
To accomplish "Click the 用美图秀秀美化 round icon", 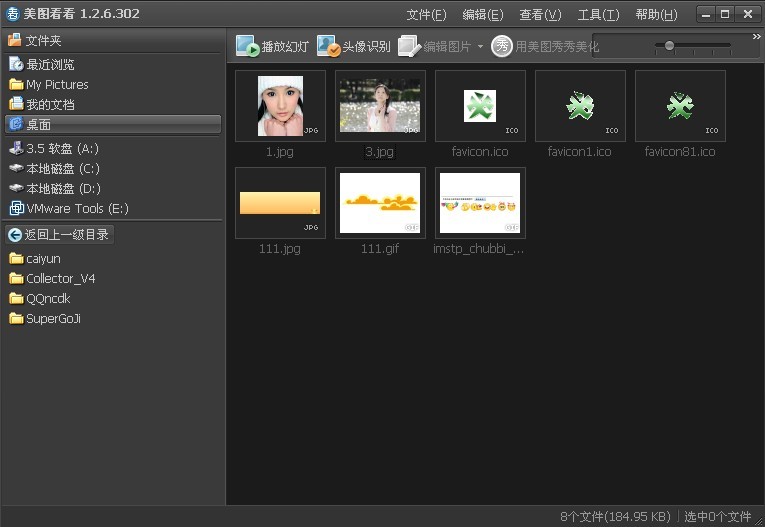I will (502, 46).
